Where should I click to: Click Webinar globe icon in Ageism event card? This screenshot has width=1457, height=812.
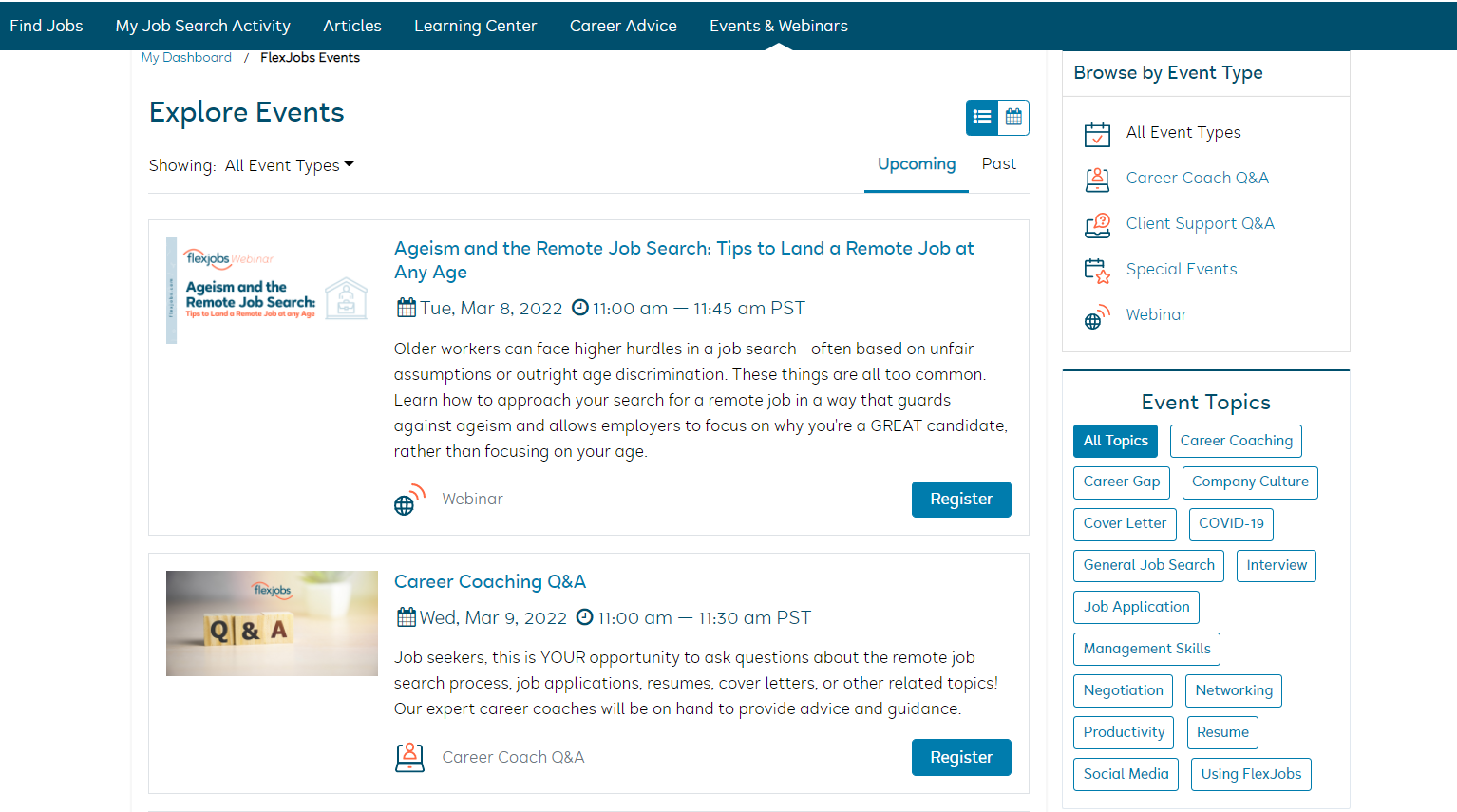click(x=409, y=500)
